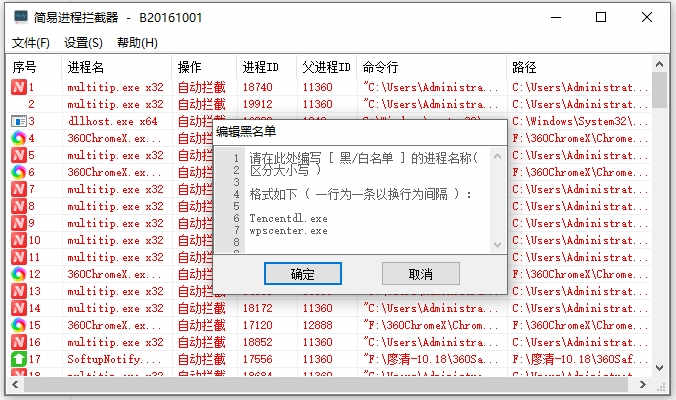Confirm the blacklist with 确定 button
Image resolution: width=676 pixels, height=400 pixels.
[x=303, y=274]
